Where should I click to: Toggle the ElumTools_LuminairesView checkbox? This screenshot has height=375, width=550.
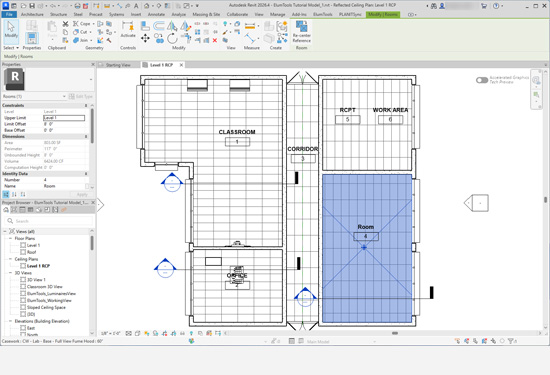pos(23,294)
